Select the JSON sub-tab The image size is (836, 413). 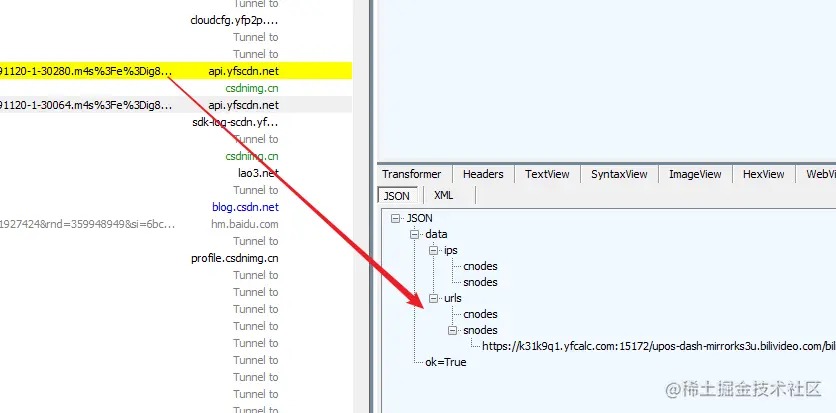pyautogui.click(x=397, y=196)
